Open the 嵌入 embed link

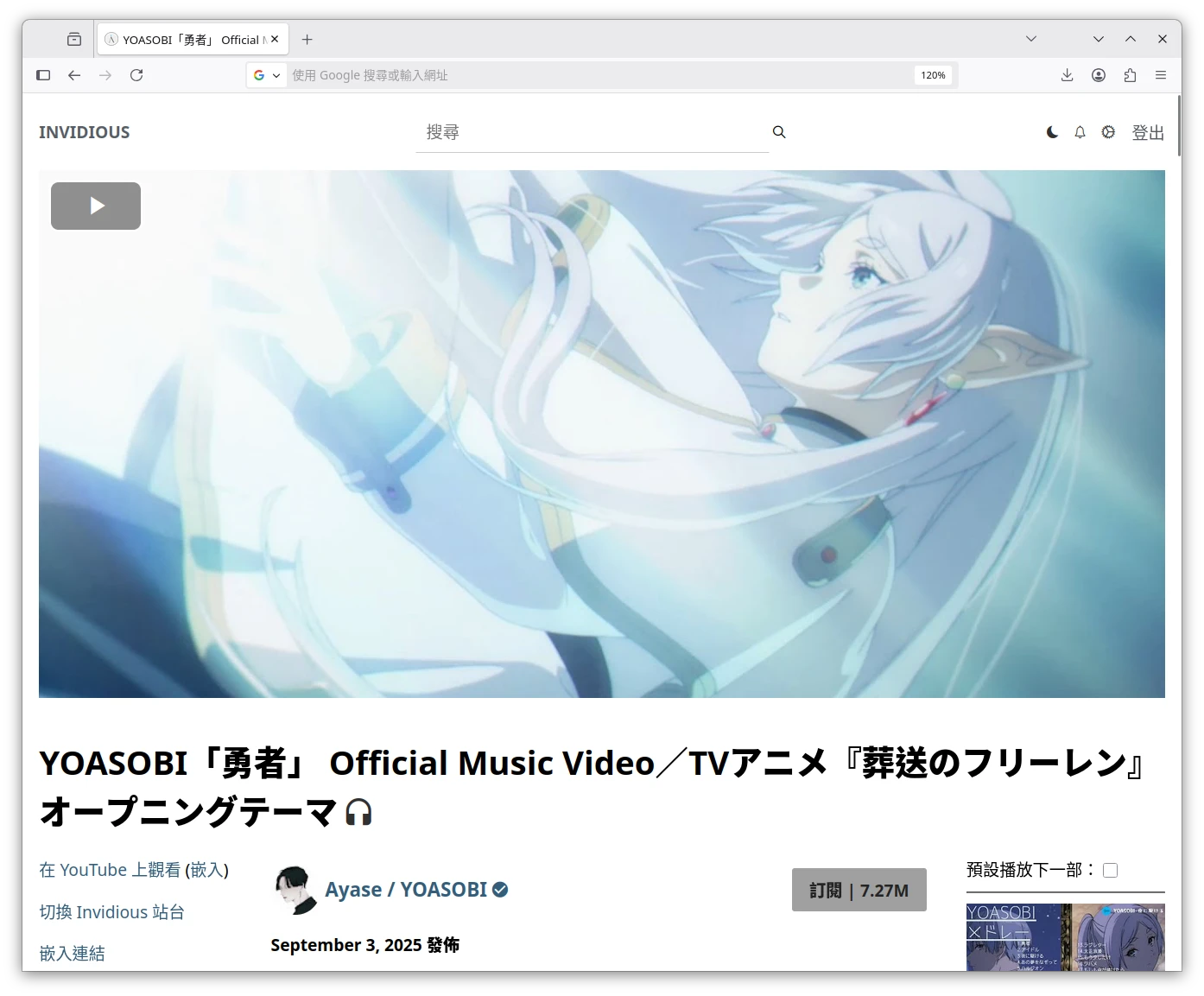(x=207, y=870)
